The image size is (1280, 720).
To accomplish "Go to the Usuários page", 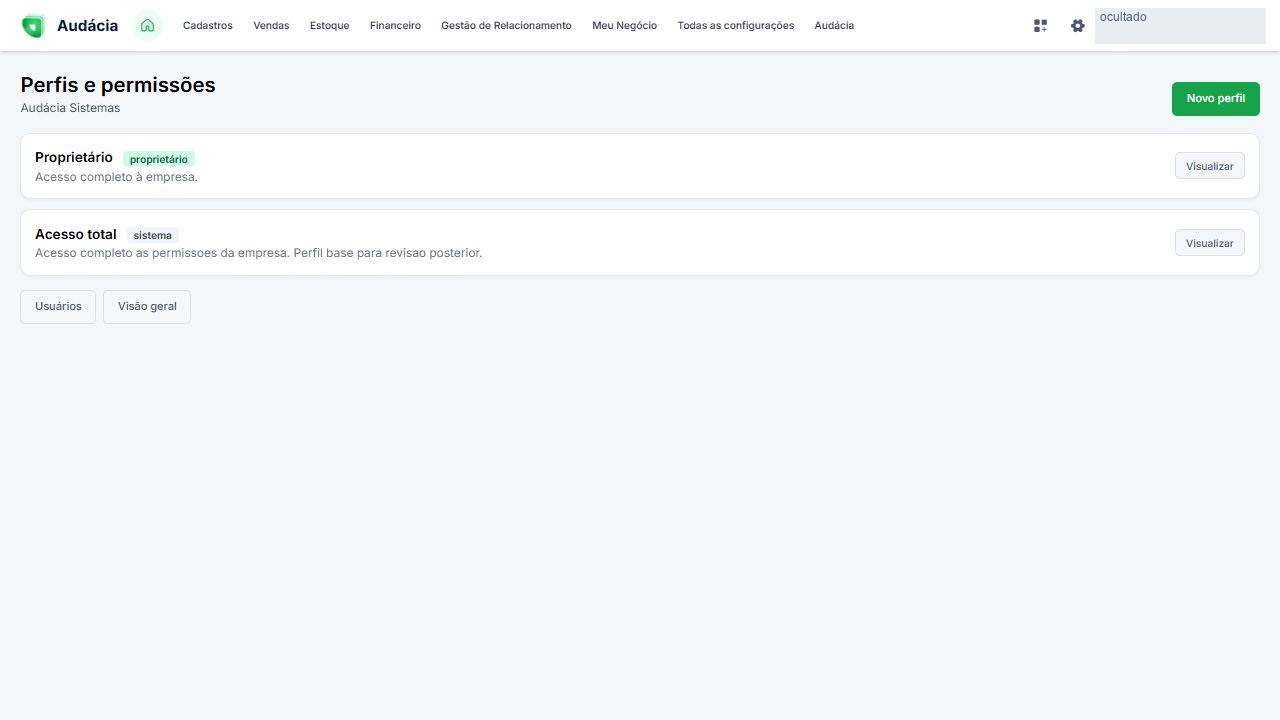I will click(58, 307).
